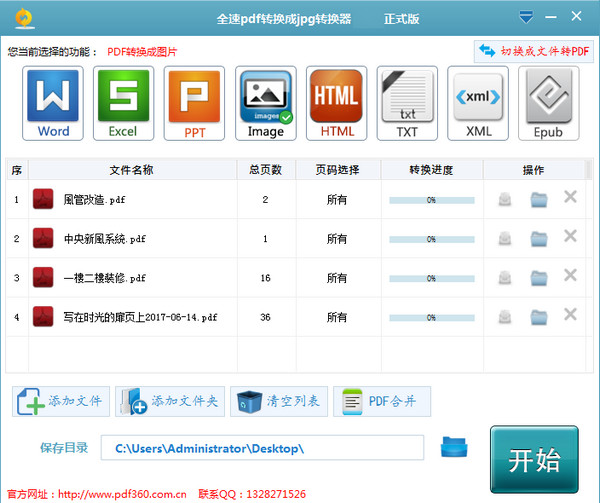Click page selection 所有 for 一樓二樓裝修.pdf

[x=337, y=278]
